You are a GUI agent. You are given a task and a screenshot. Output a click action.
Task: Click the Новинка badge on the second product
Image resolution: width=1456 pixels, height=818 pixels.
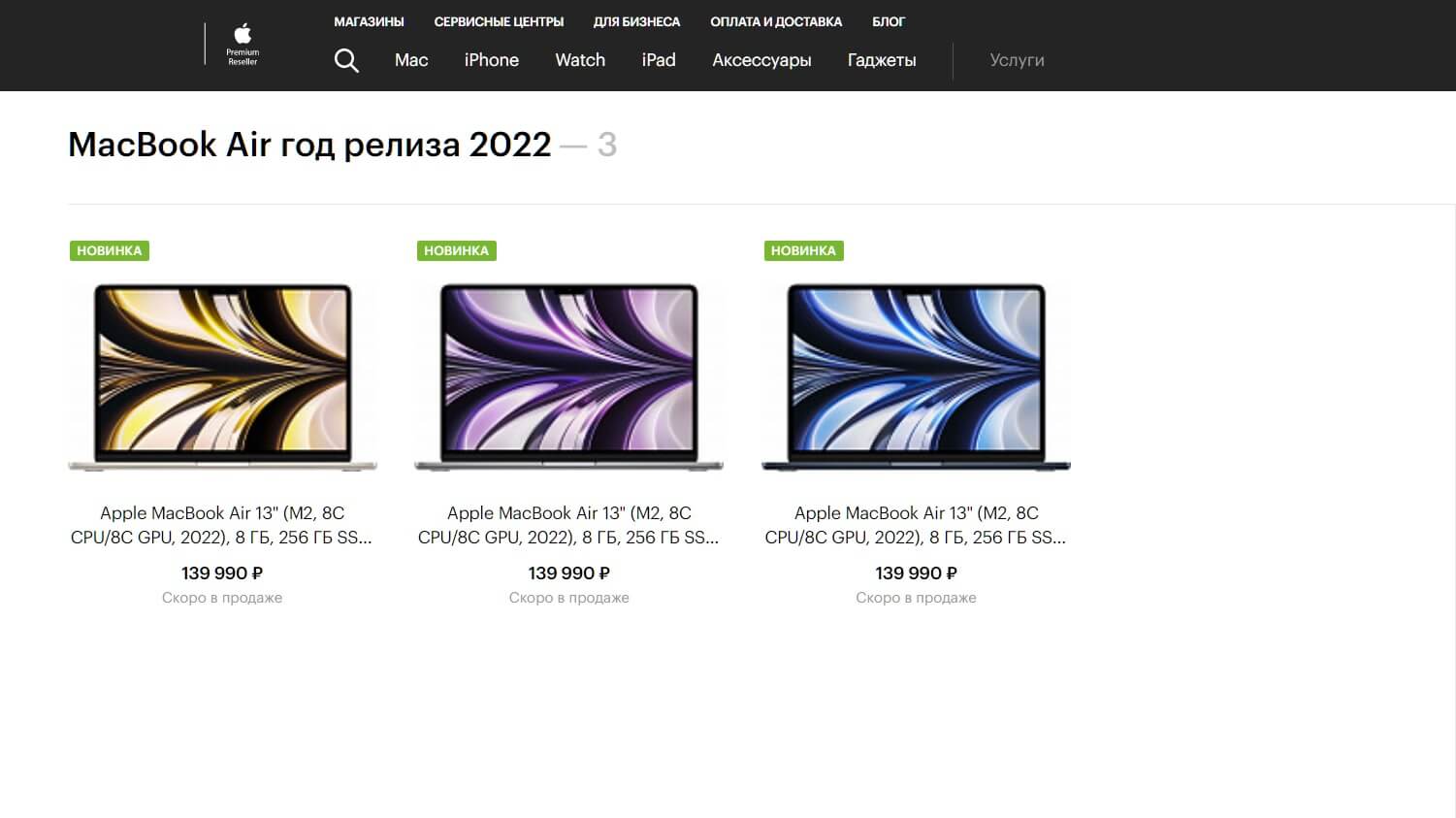[456, 250]
